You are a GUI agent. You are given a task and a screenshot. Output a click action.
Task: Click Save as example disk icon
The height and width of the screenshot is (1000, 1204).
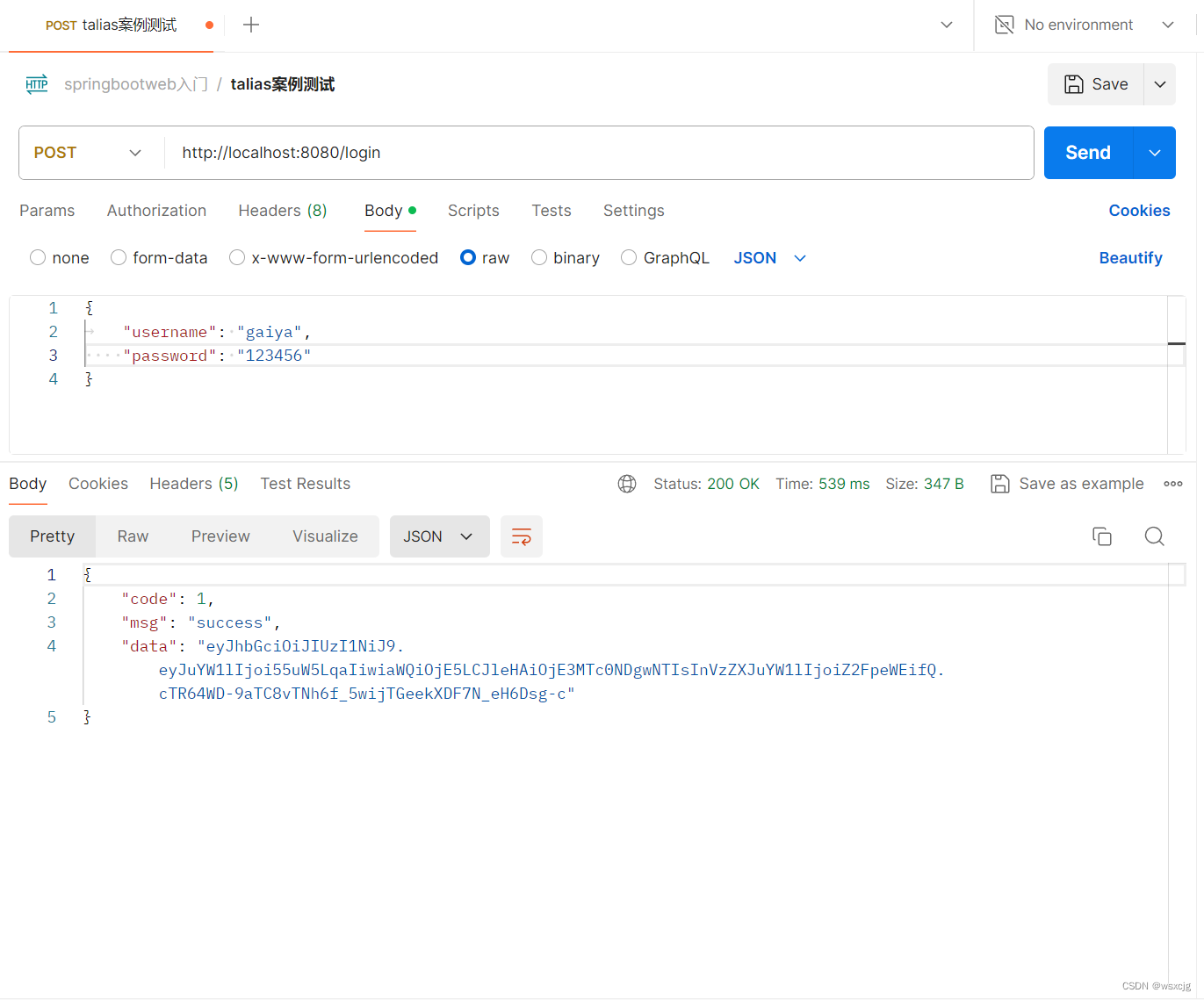(x=999, y=484)
